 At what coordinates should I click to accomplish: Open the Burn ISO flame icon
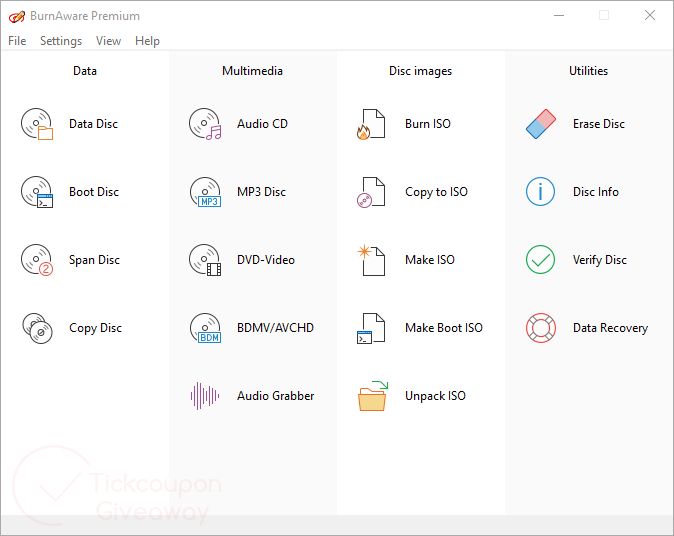(371, 124)
